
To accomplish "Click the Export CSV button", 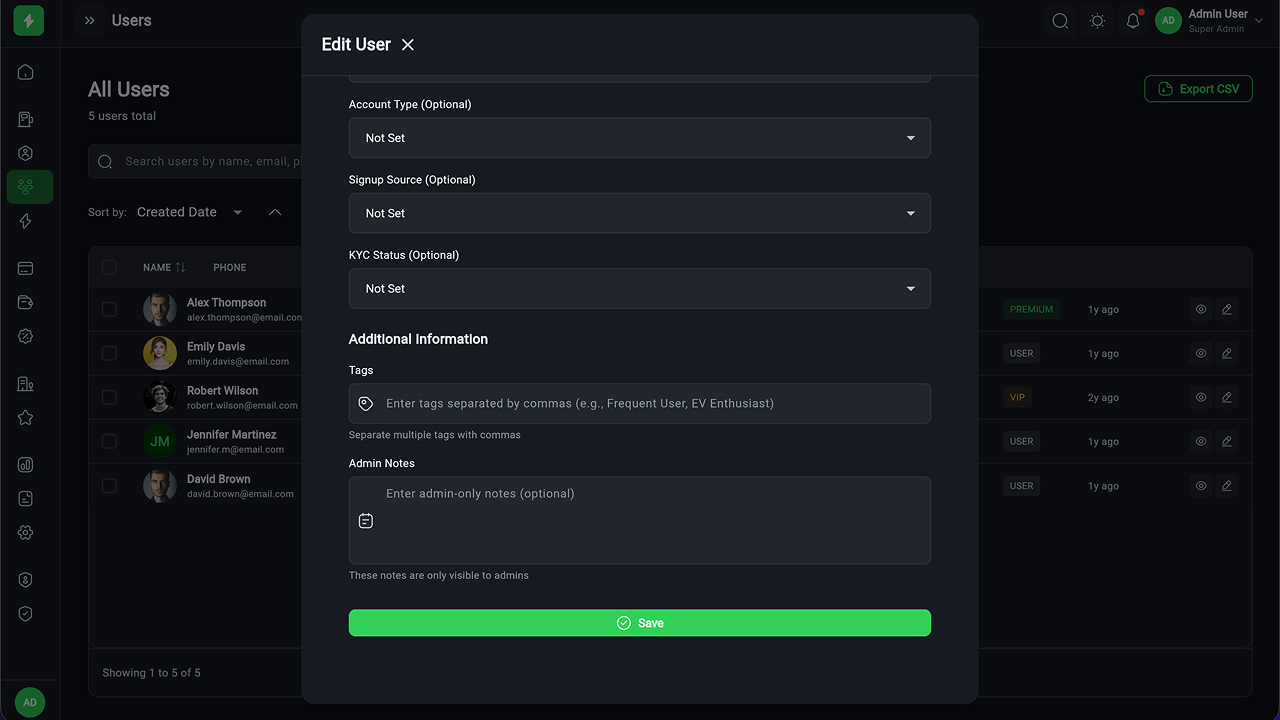I will 1198,89.
